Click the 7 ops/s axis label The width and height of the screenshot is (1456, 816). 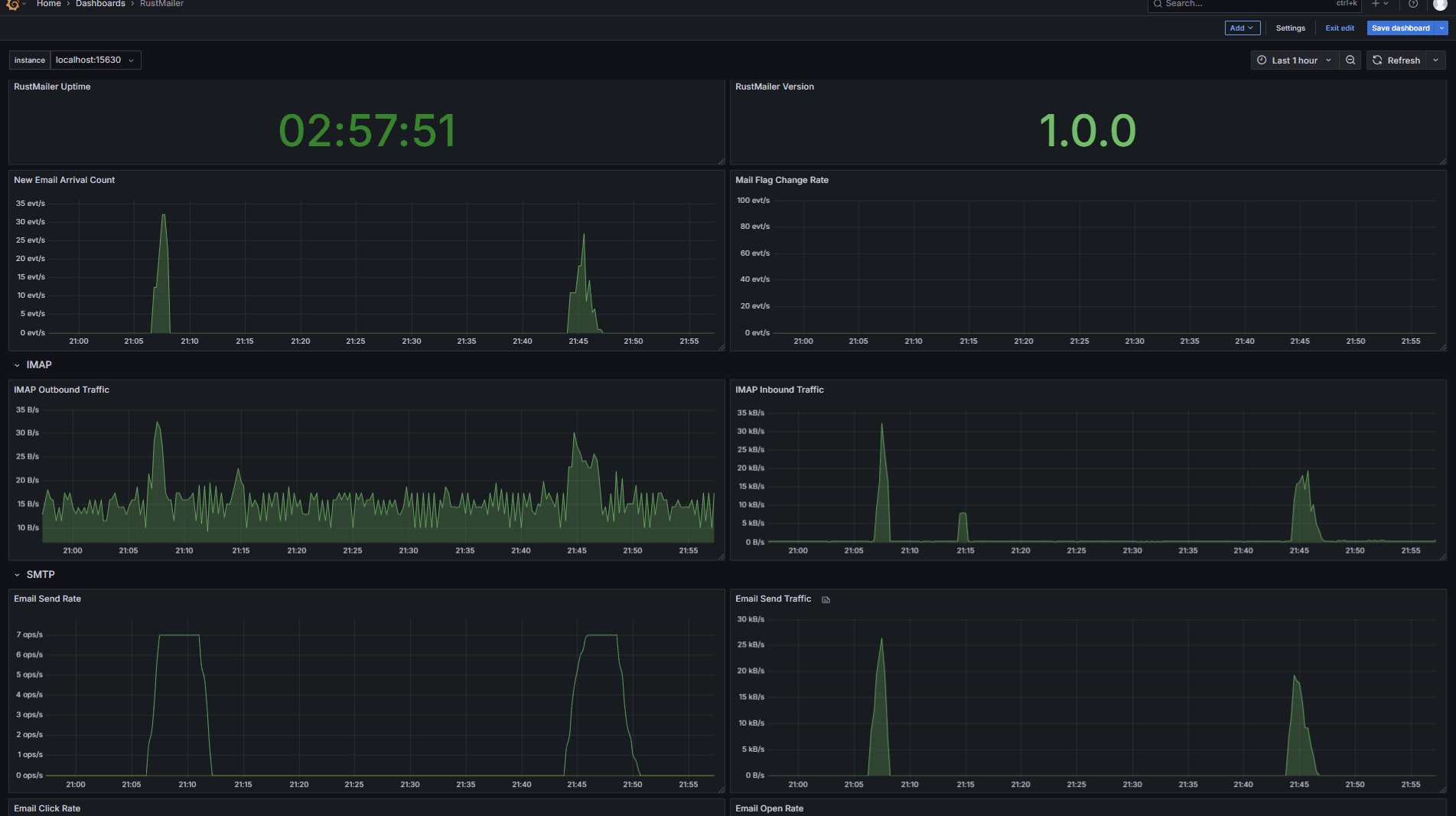pos(30,635)
